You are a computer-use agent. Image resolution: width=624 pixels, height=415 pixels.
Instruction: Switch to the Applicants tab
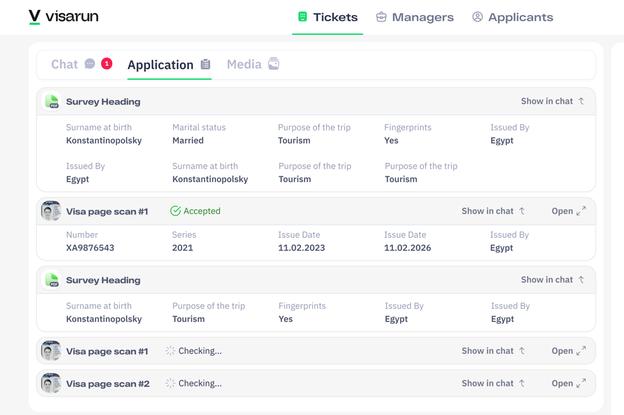[x=513, y=17]
